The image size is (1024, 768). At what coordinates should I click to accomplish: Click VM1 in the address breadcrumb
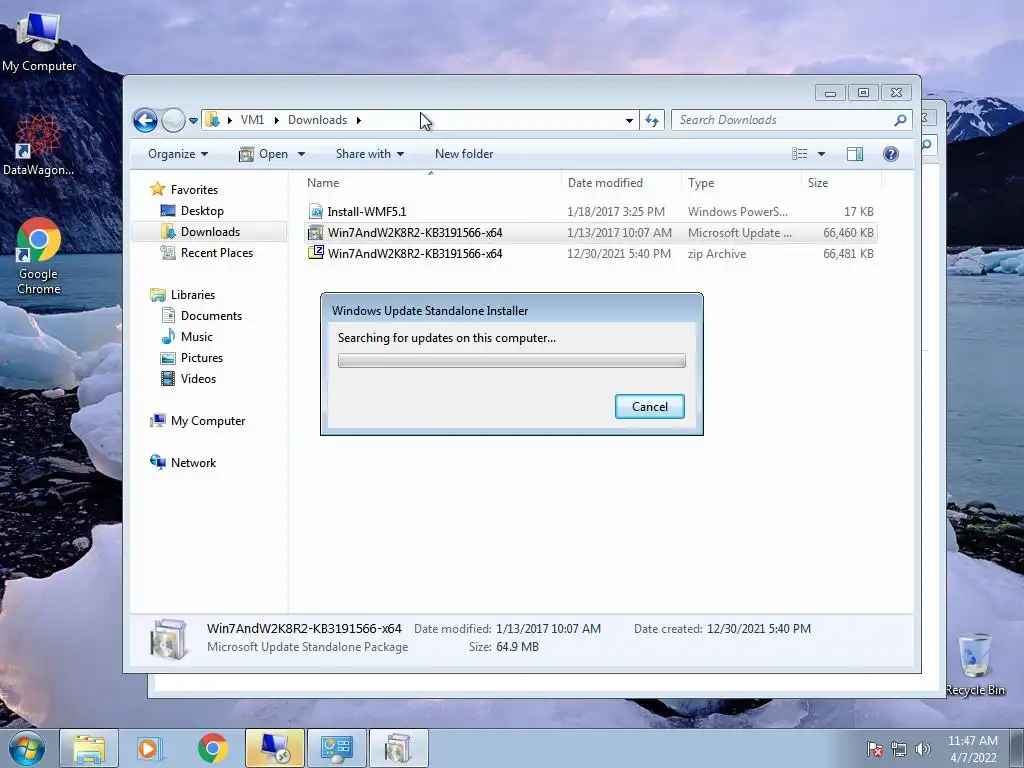[x=252, y=120]
